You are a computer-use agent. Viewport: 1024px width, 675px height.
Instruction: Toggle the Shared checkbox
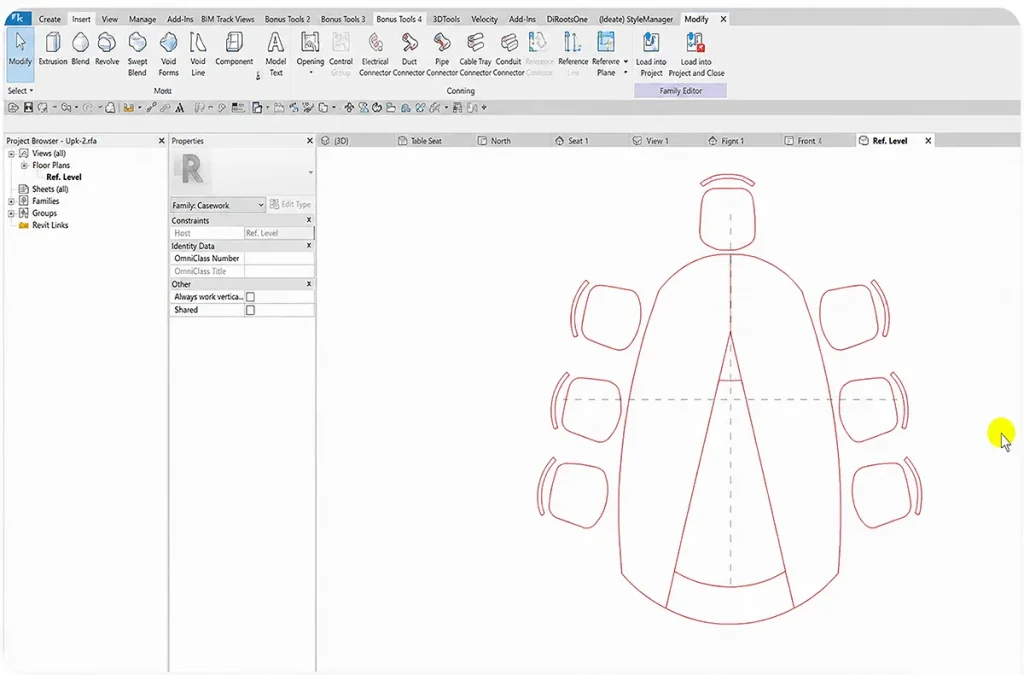250,310
